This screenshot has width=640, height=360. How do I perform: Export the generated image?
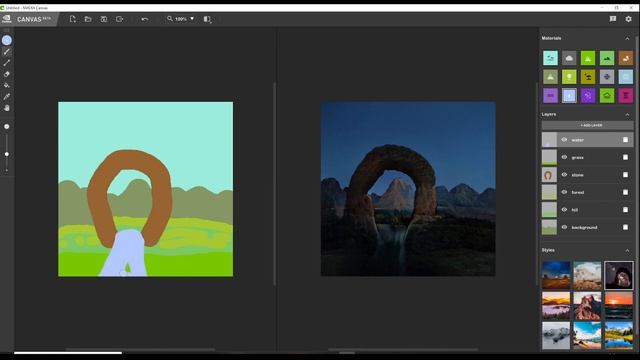tap(119, 19)
